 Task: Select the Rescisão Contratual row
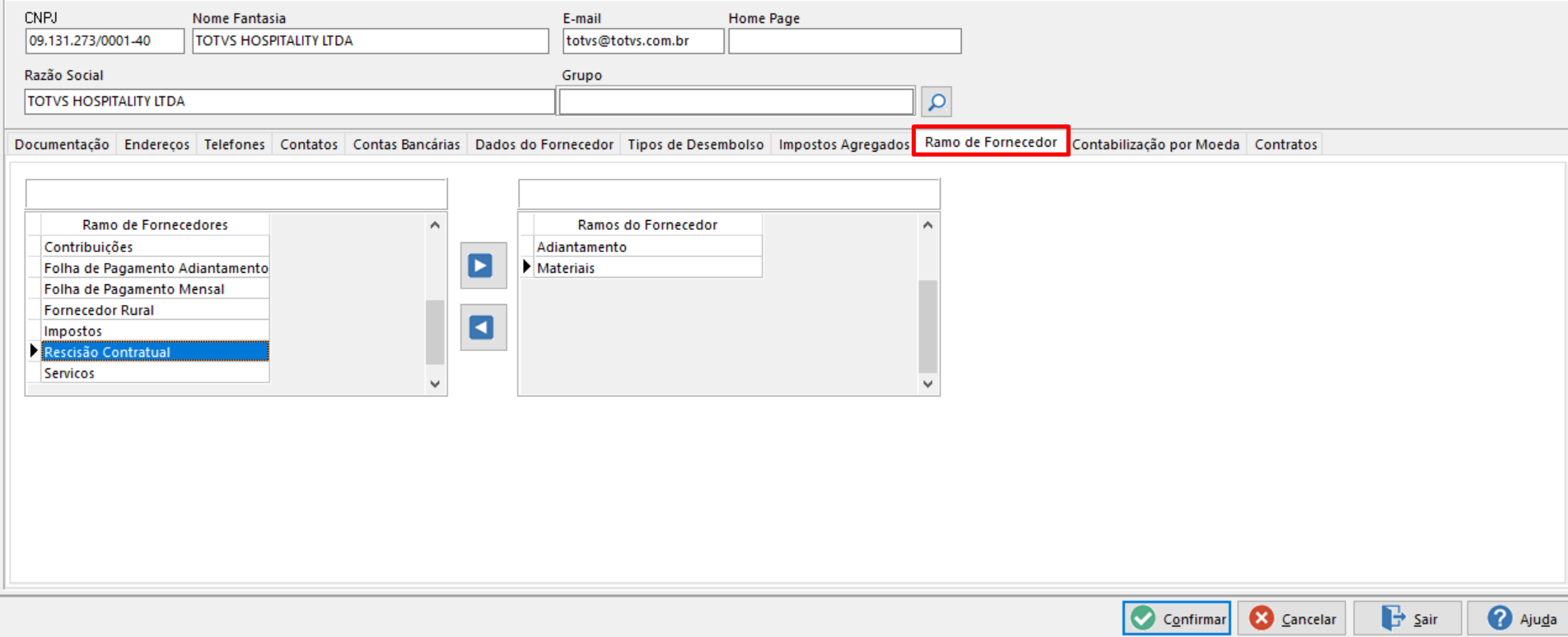(x=155, y=352)
